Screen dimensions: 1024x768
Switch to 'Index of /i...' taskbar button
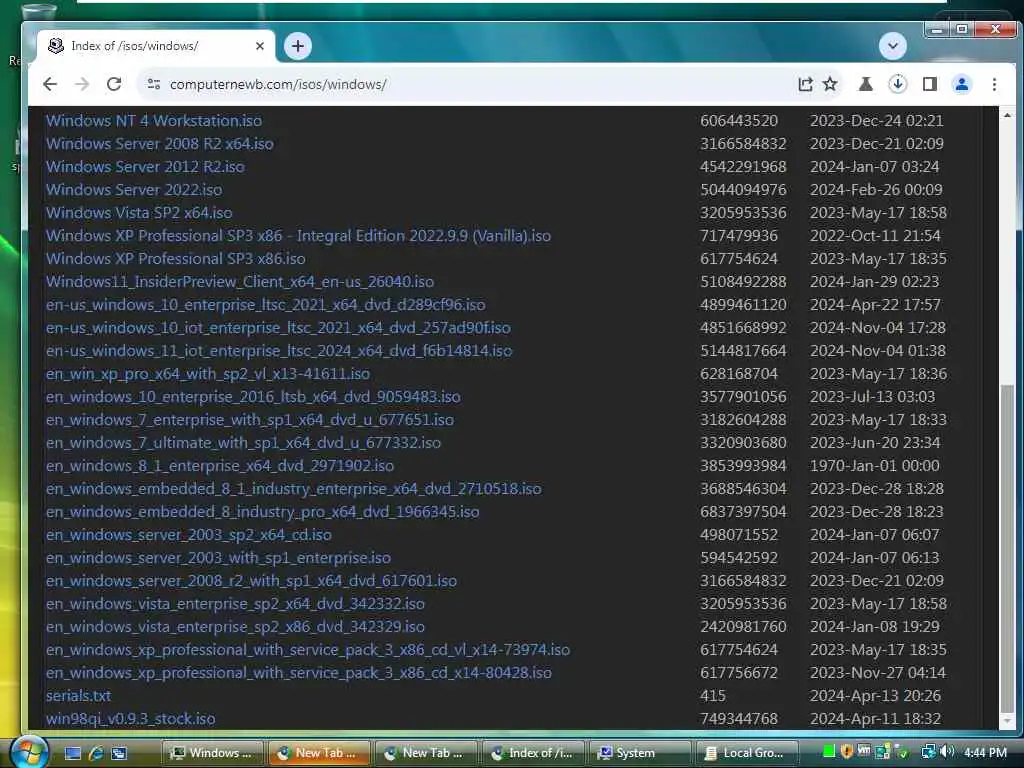533,753
